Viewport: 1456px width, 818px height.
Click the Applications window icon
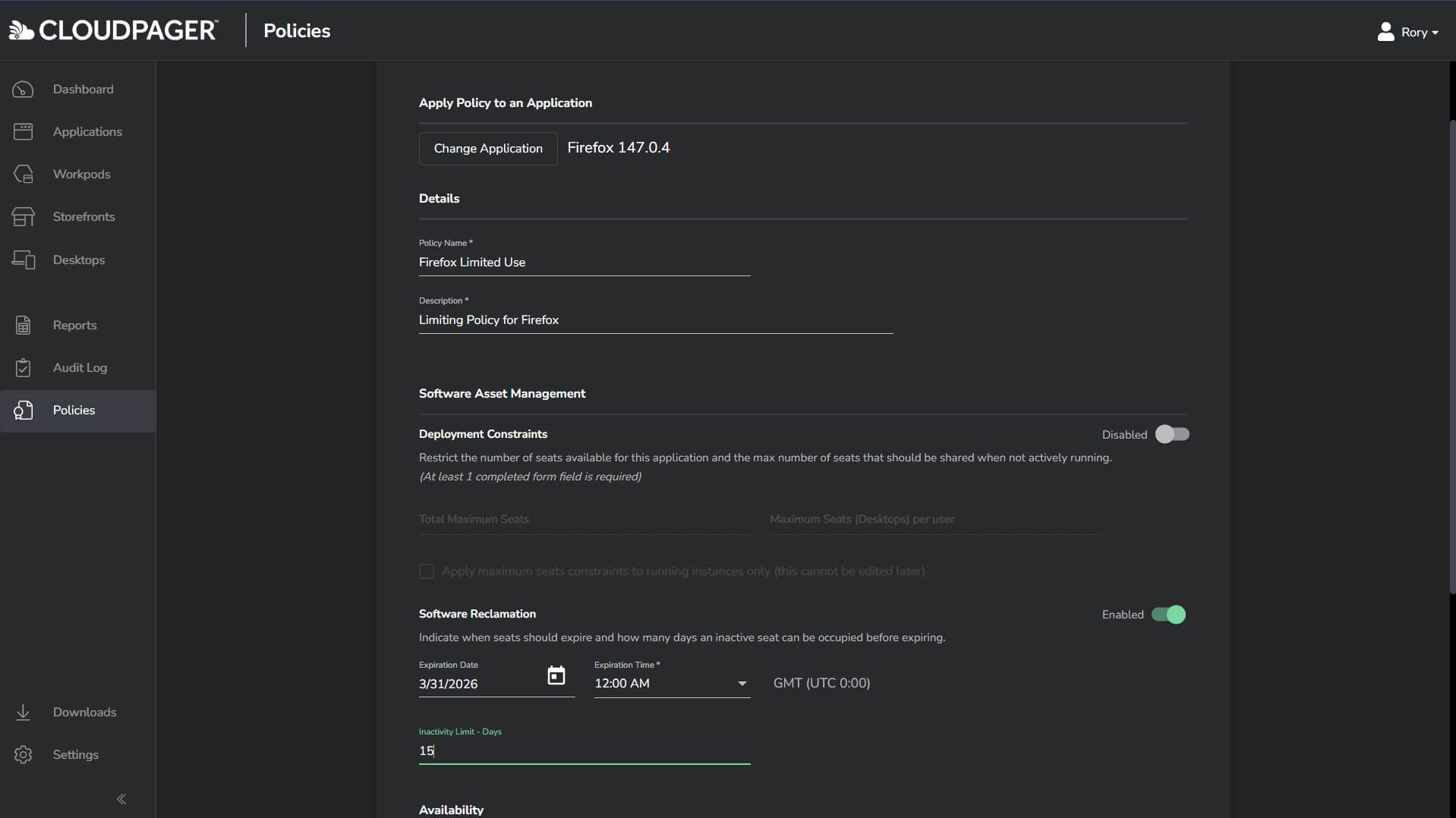[23, 132]
